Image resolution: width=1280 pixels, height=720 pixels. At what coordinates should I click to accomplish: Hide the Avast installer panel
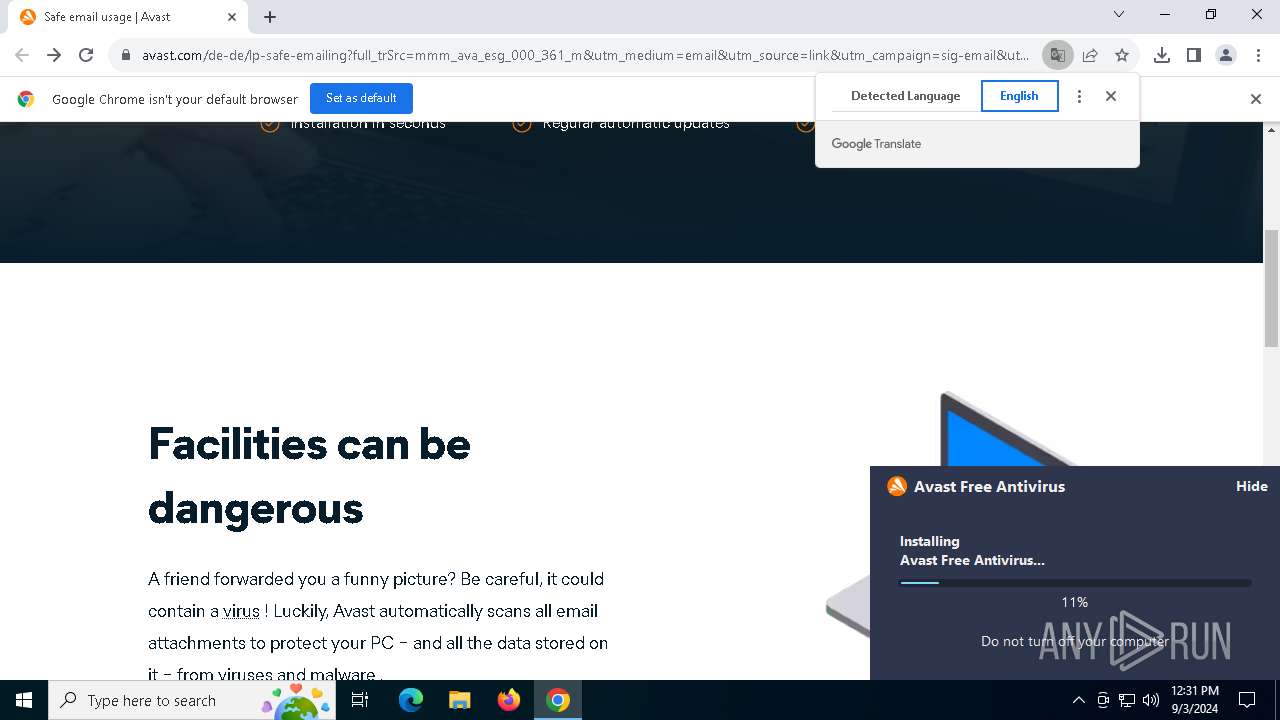point(1251,486)
